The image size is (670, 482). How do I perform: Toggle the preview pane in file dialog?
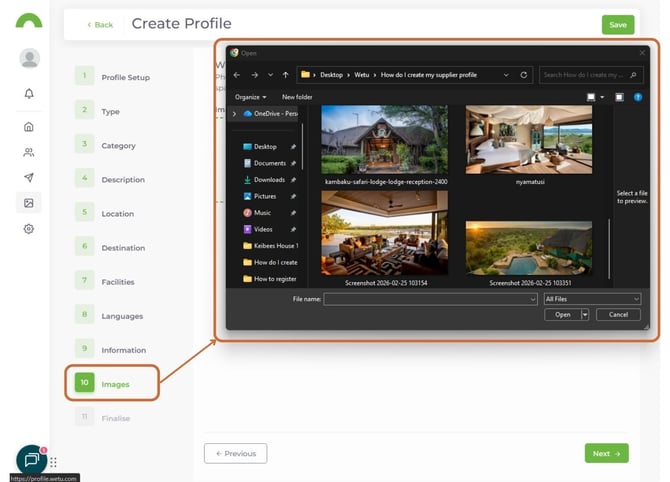pos(619,97)
